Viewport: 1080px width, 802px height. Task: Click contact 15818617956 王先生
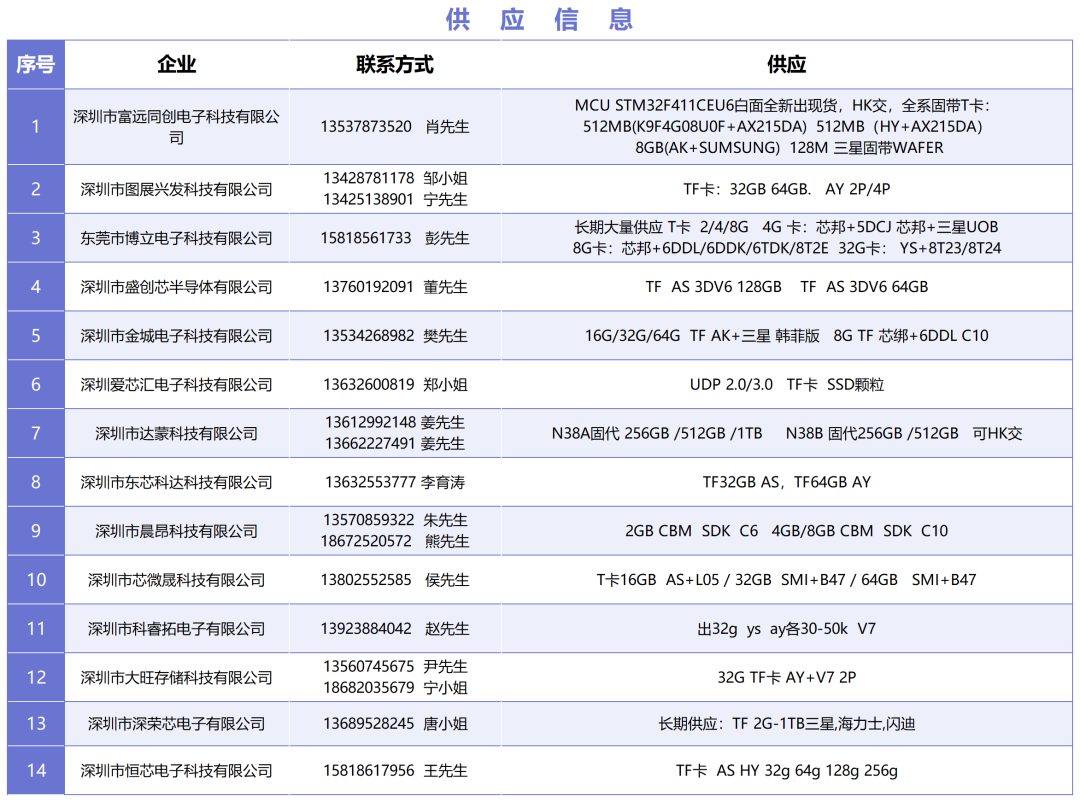(x=395, y=772)
